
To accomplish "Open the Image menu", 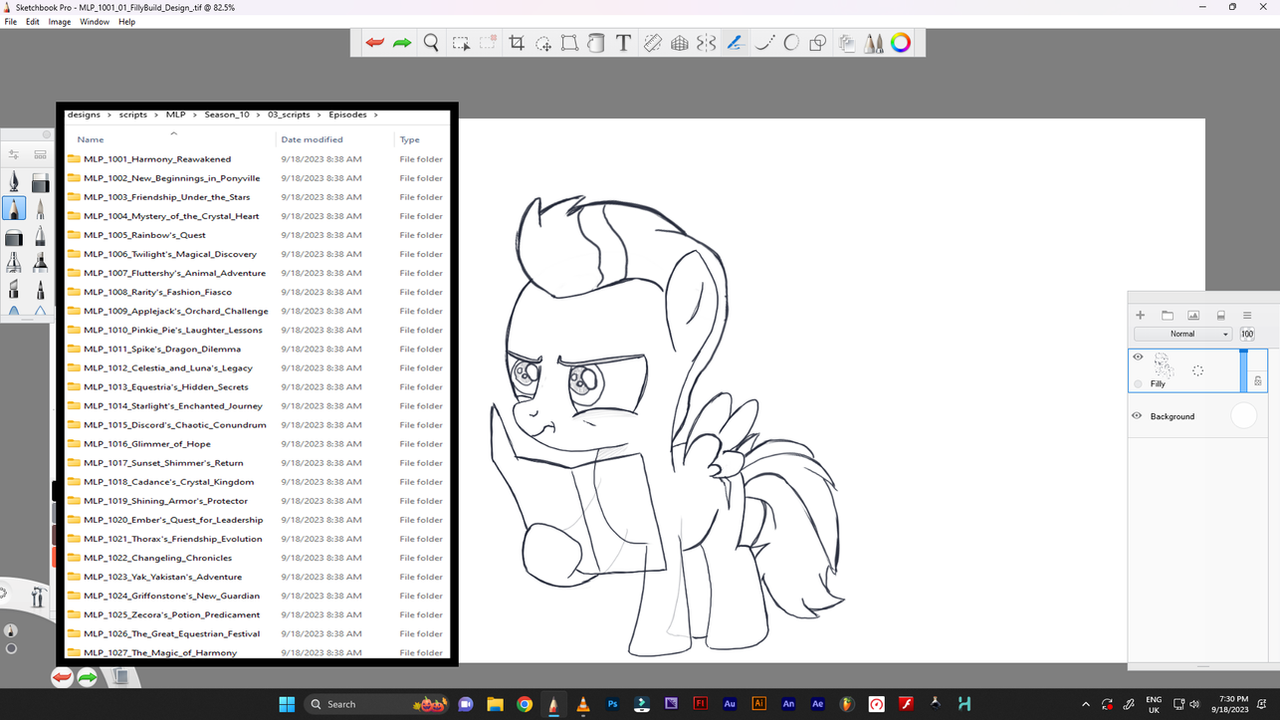I will click(60, 21).
